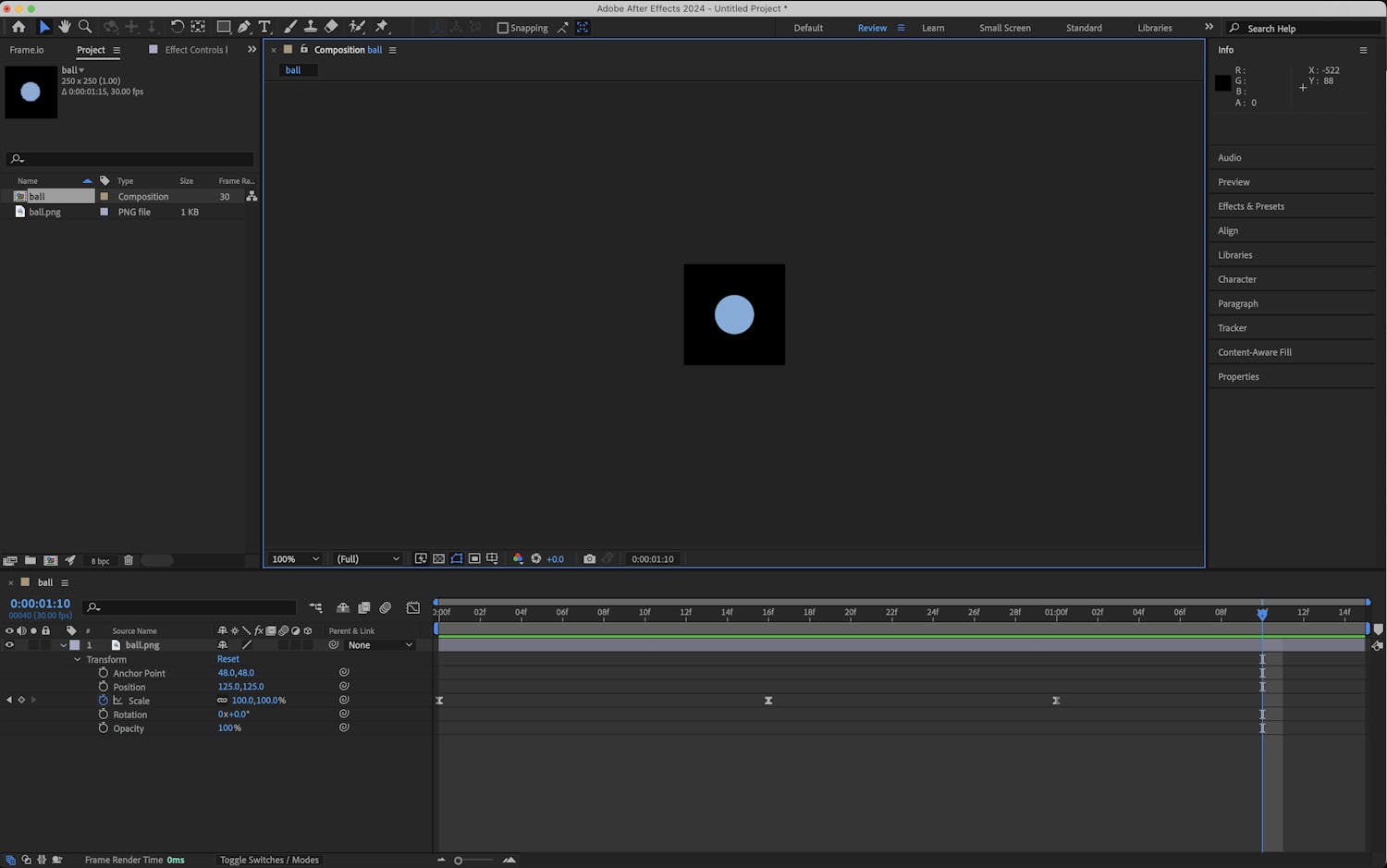Enable the Snapping checkbox
This screenshot has width=1387, height=868.
click(x=503, y=28)
